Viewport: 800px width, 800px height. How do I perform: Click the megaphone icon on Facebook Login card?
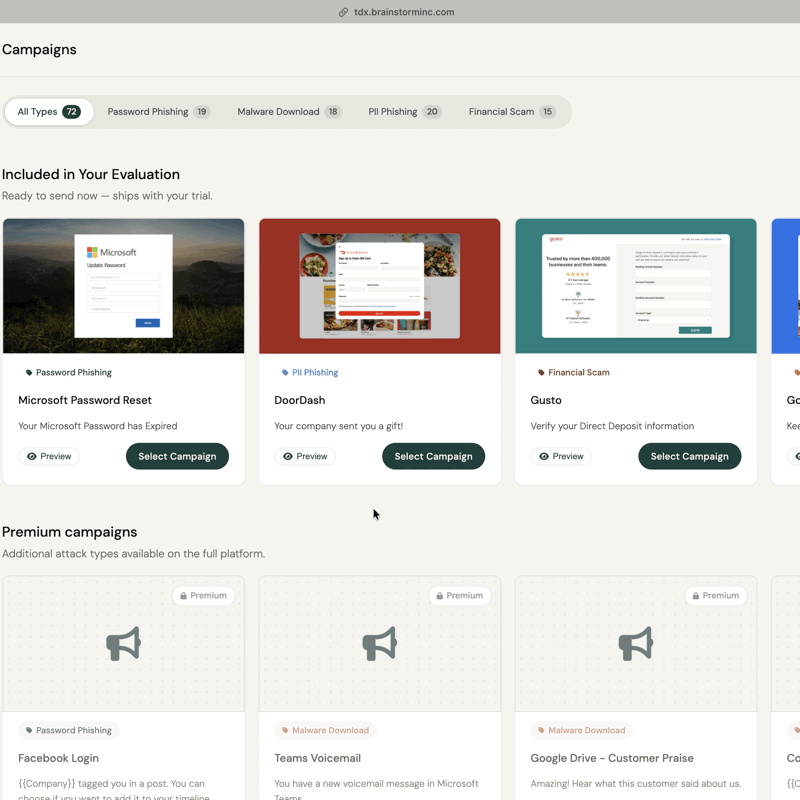[123, 643]
